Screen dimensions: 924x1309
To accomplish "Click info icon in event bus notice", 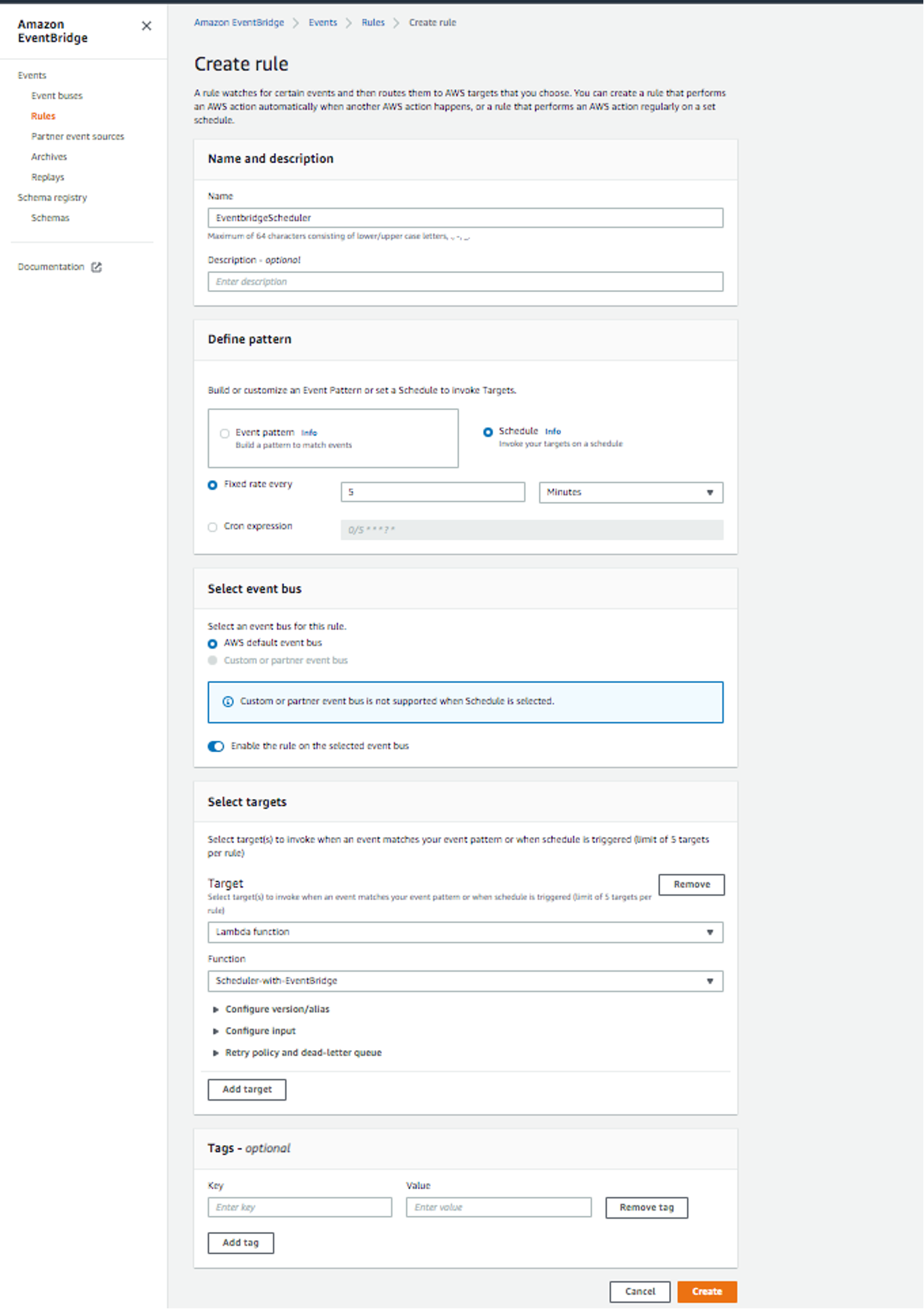I will tap(228, 701).
